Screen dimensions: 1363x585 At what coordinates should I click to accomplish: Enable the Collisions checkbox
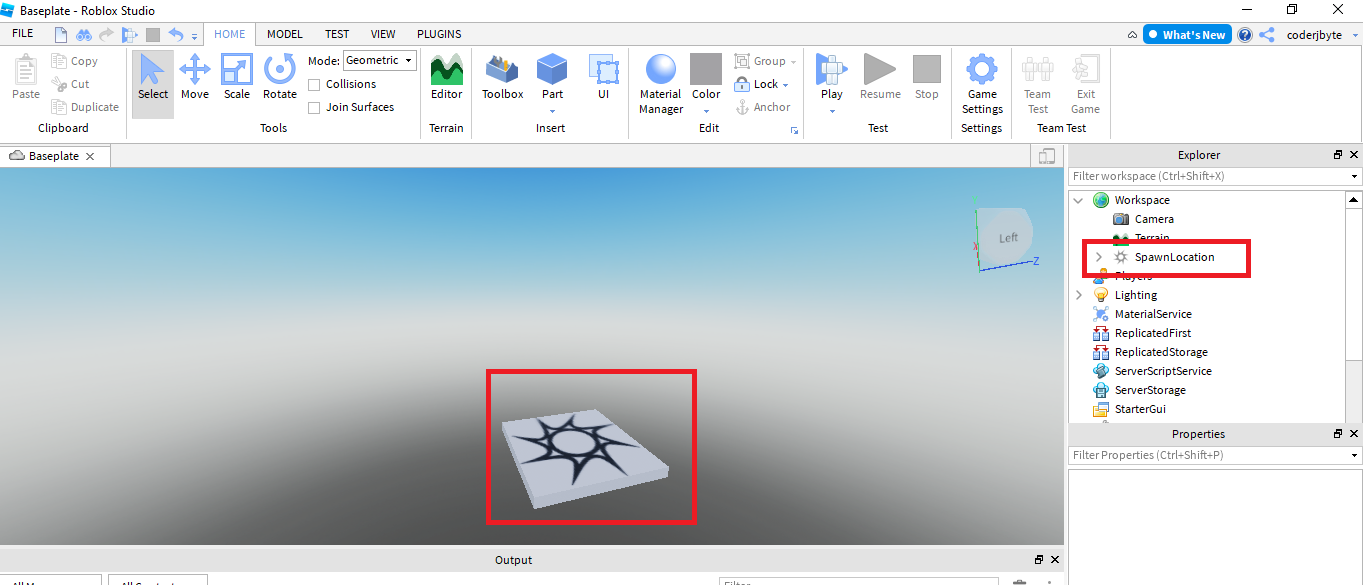314,84
